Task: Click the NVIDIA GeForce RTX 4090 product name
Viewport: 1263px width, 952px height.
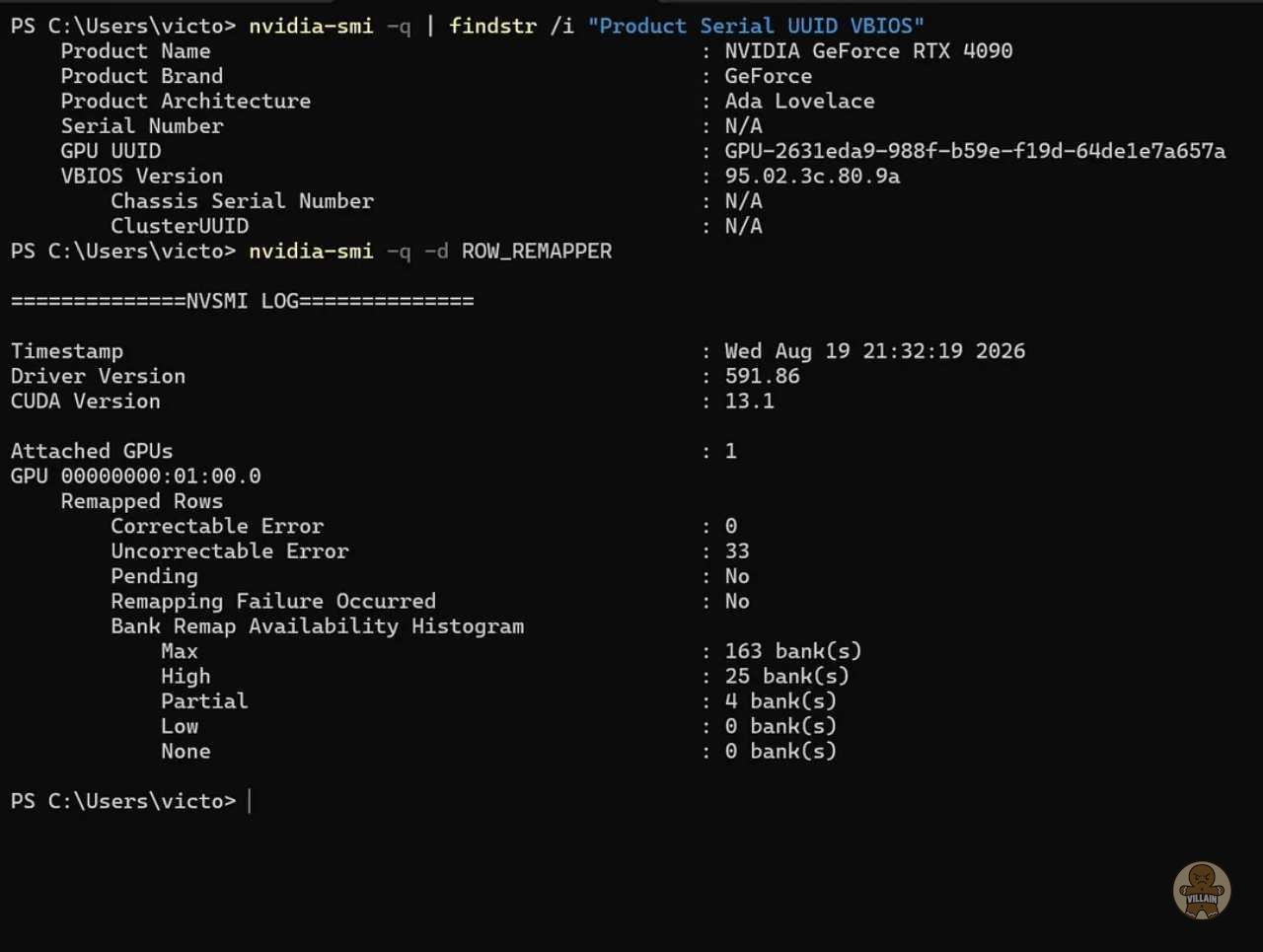Action: tap(868, 51)
